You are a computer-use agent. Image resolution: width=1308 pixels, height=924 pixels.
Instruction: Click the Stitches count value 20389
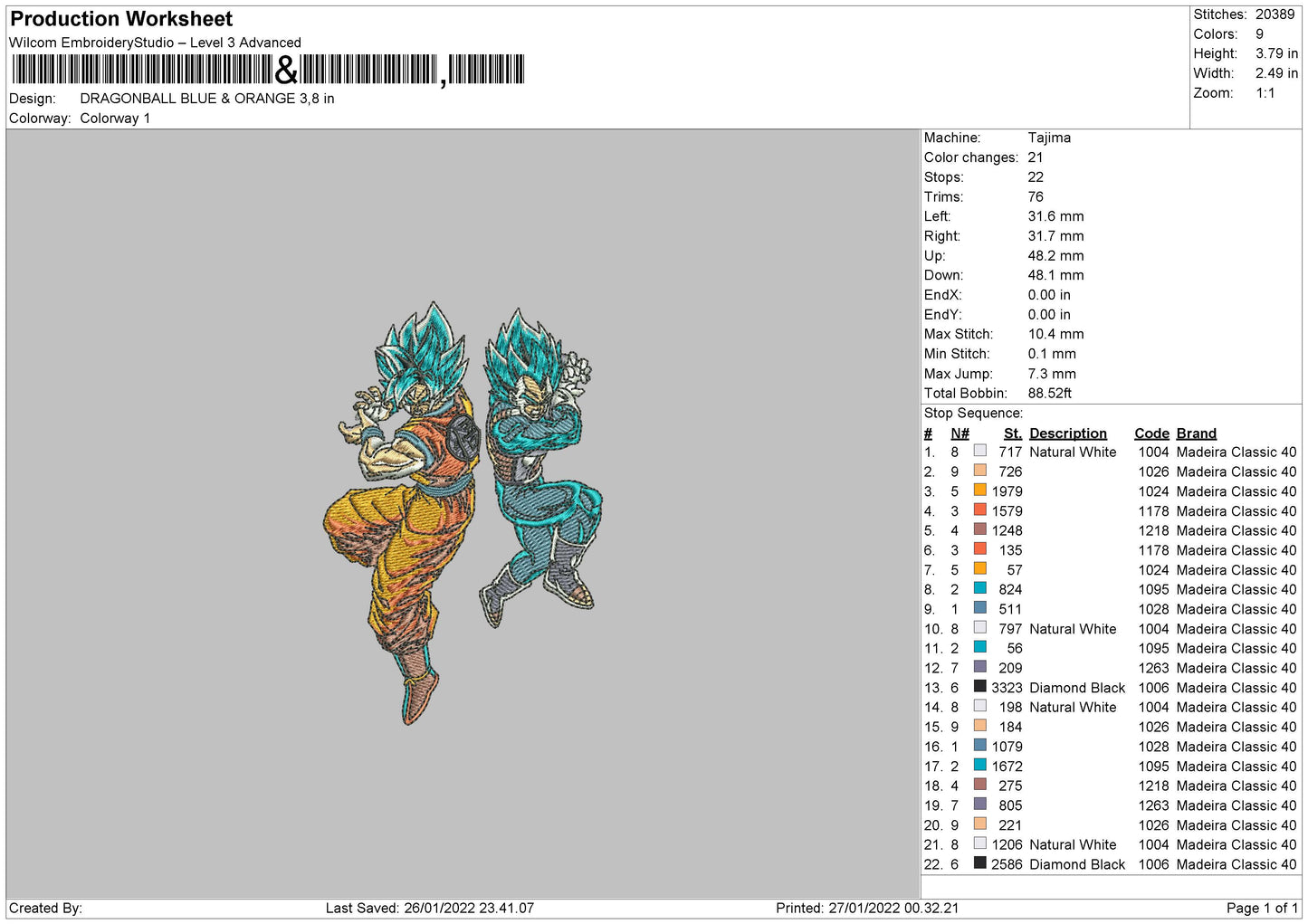tap(1275, 14)
